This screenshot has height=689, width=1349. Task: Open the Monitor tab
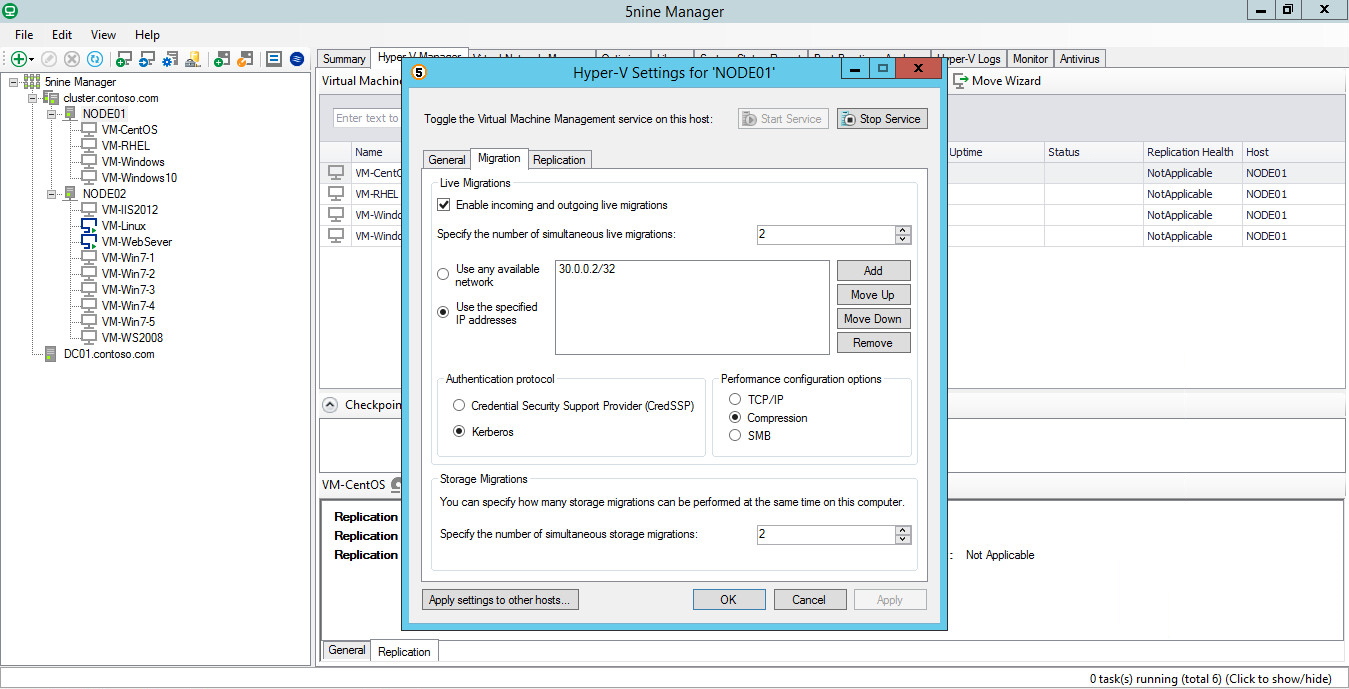click(x=1030, y=59)
